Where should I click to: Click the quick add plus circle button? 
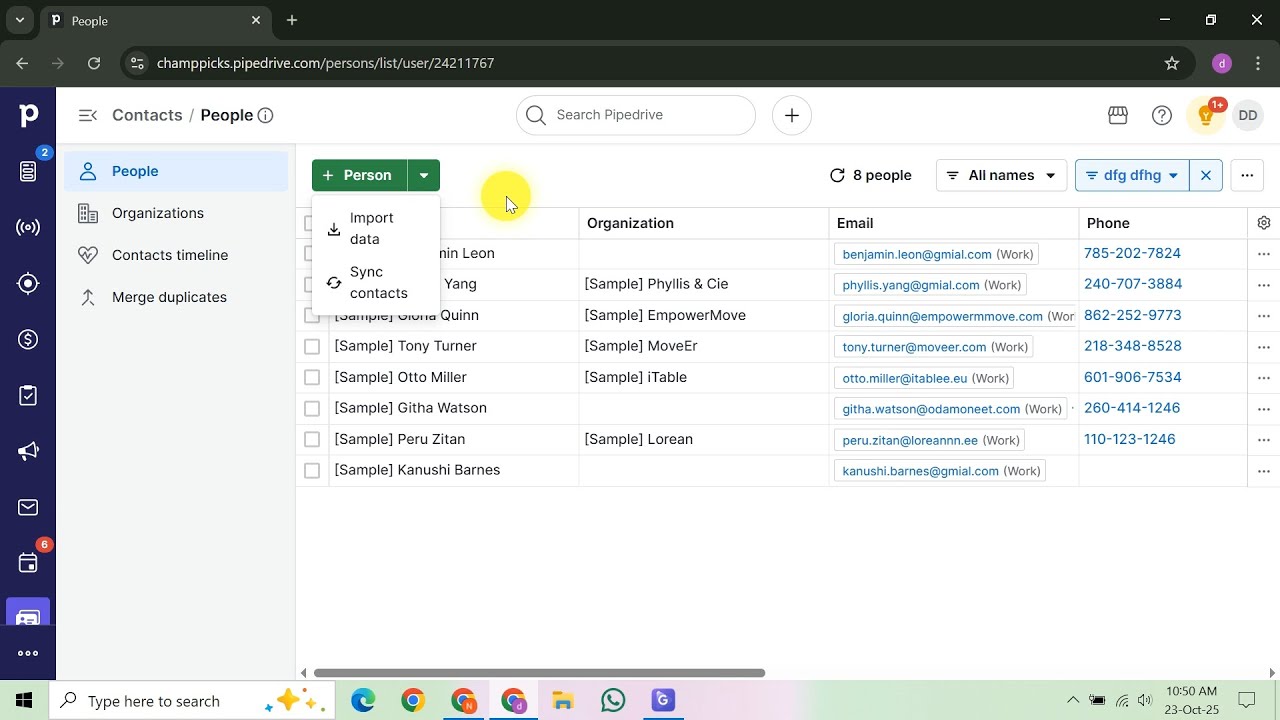tap(792, 115)
